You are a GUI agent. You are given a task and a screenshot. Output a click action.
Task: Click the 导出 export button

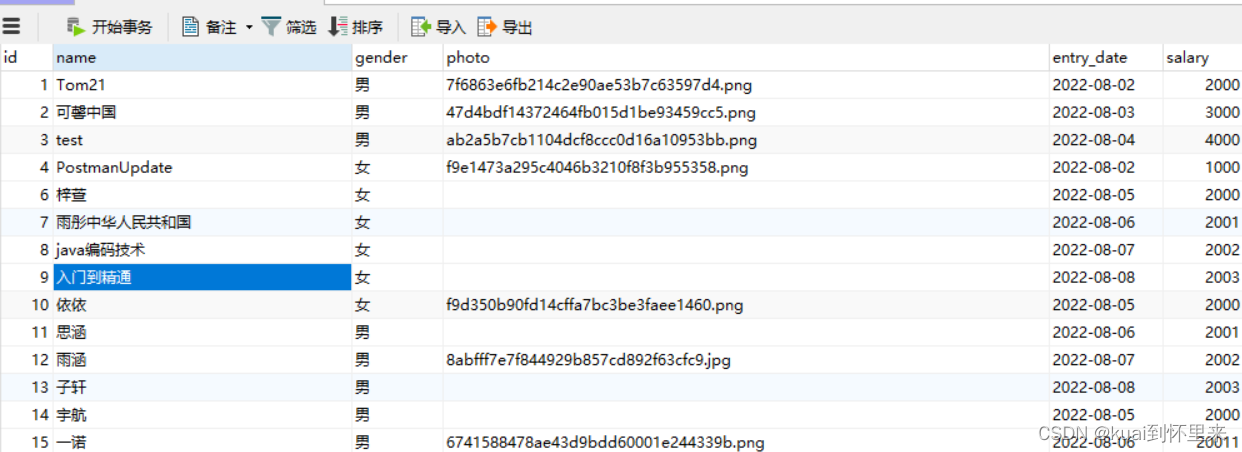click(x=505, y=27)
